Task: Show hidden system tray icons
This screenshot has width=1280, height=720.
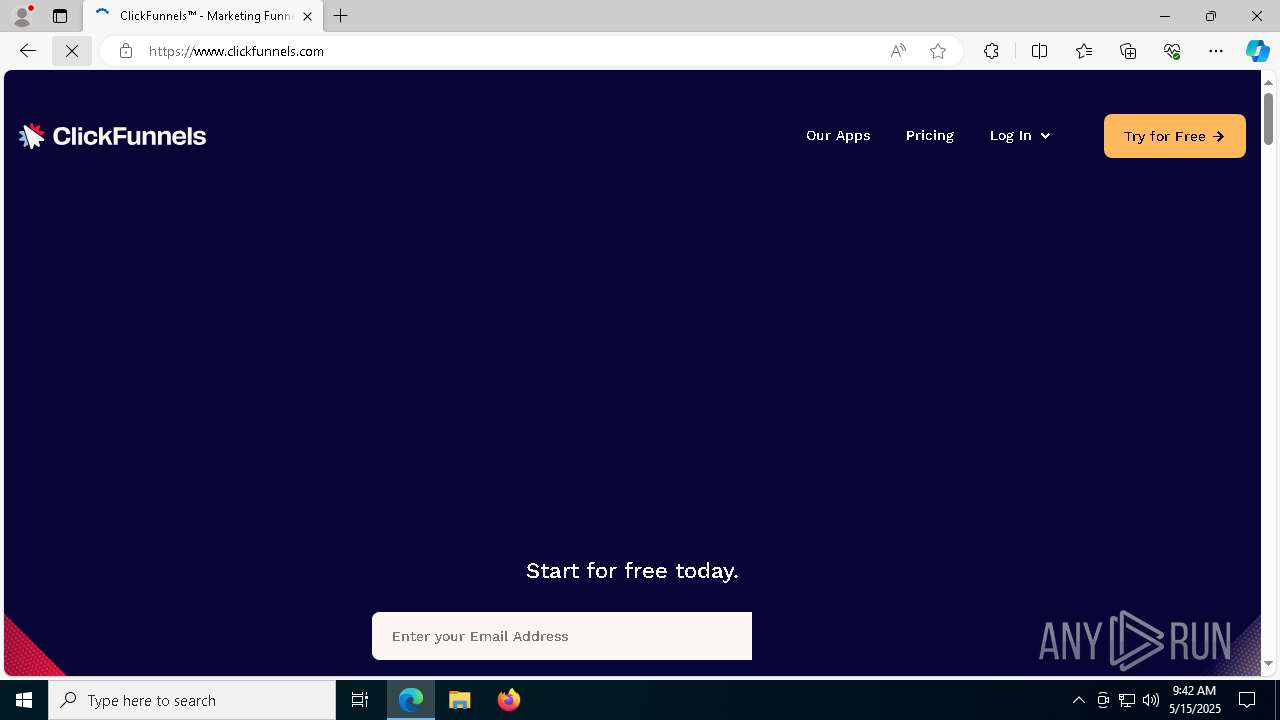Action: pyautogui.click(x=1078, y=700)
